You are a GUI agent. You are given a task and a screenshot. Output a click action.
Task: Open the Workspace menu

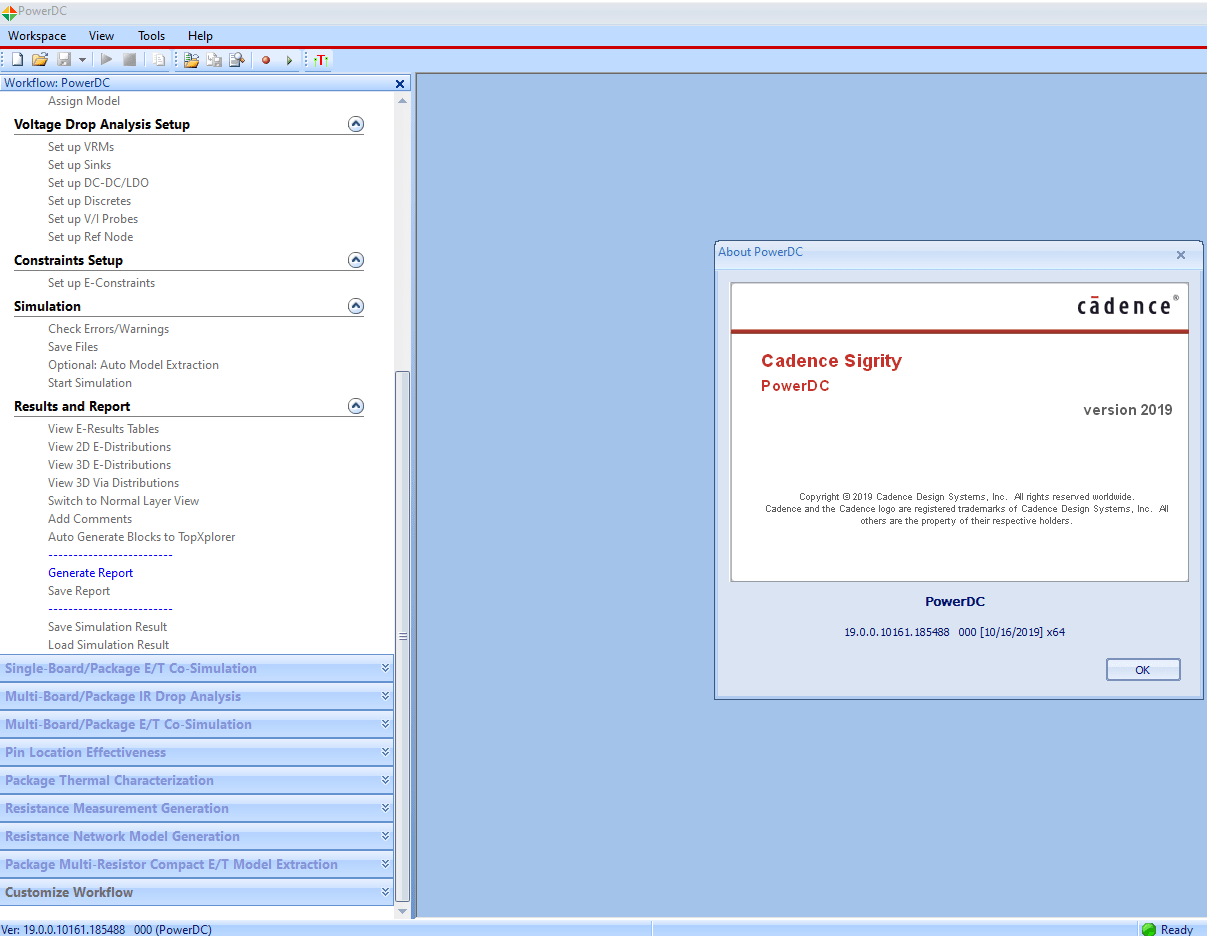pos(37,36)
